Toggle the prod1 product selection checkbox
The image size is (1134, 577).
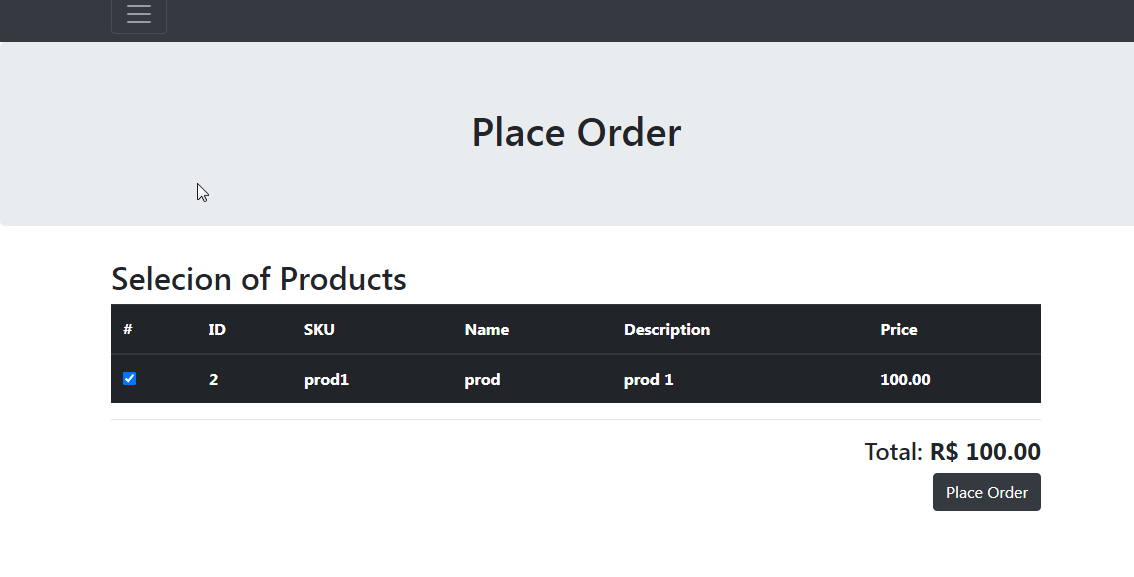tap(129, 379)
